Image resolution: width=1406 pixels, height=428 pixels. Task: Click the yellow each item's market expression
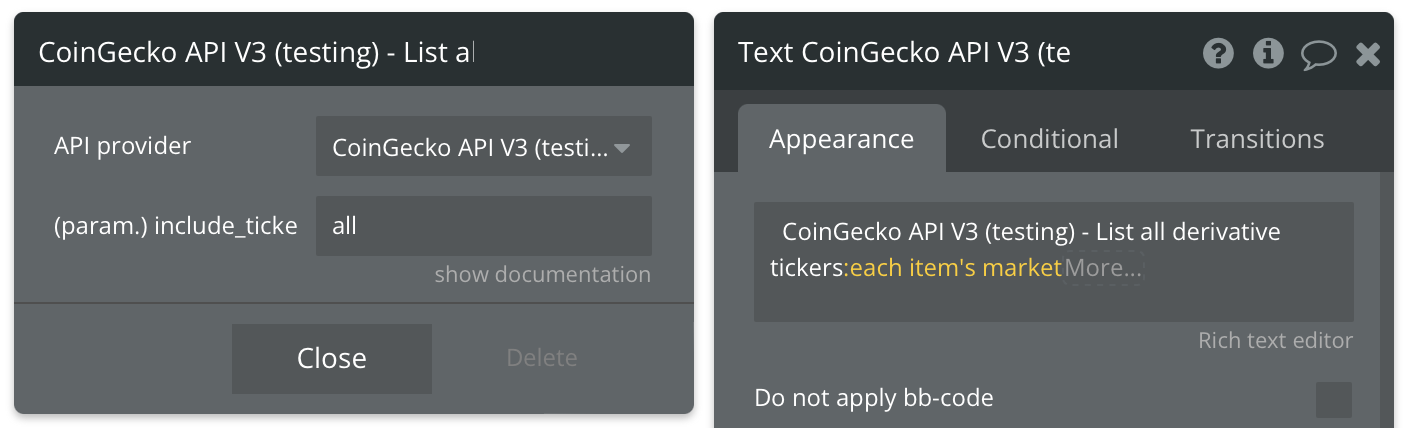point(955,267)
